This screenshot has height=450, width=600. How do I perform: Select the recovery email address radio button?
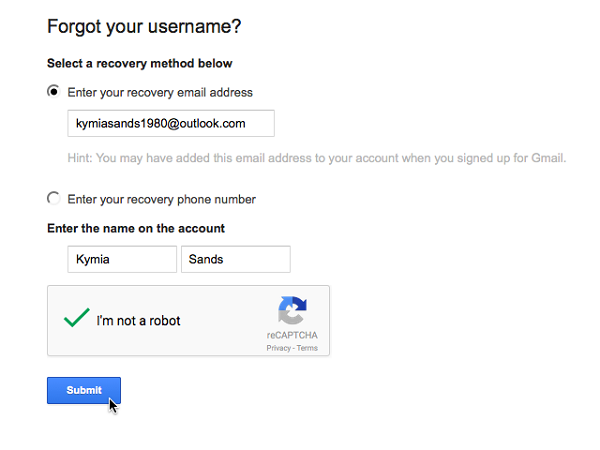tap(54, 92)
